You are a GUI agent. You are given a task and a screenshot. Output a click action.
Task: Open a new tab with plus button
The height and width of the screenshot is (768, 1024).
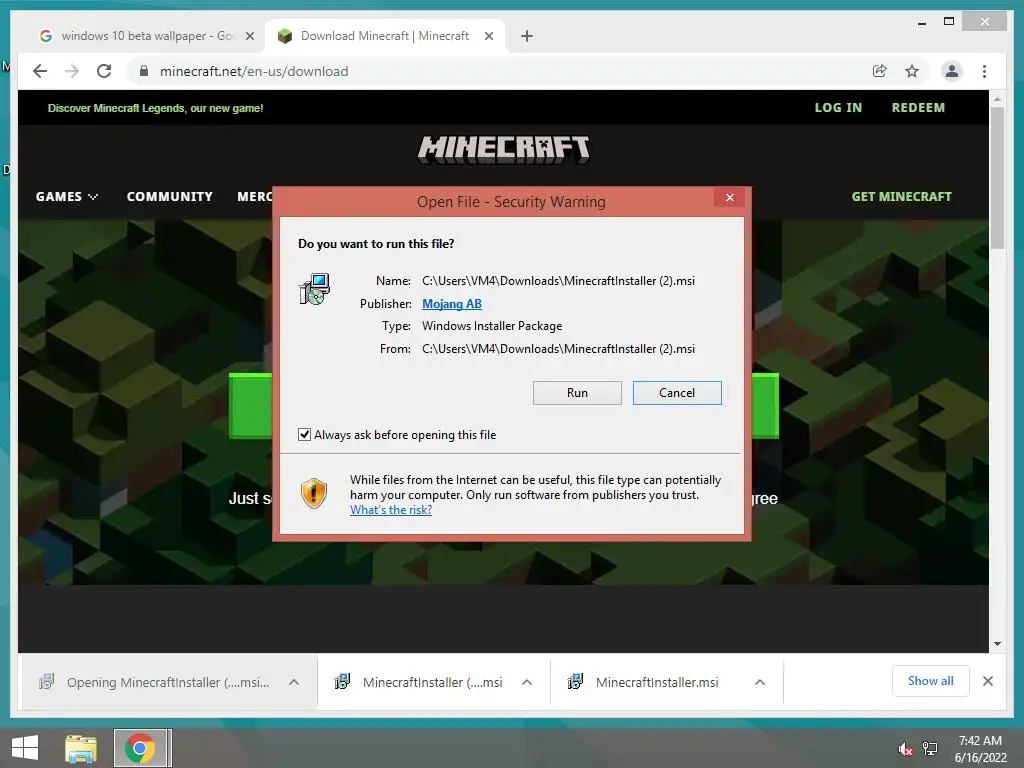tap(527, 36)
